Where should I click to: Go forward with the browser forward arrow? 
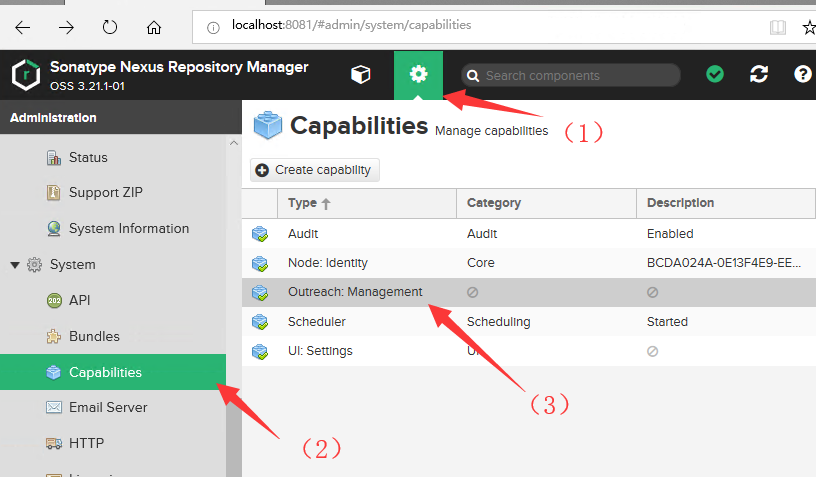click(66, 27)
